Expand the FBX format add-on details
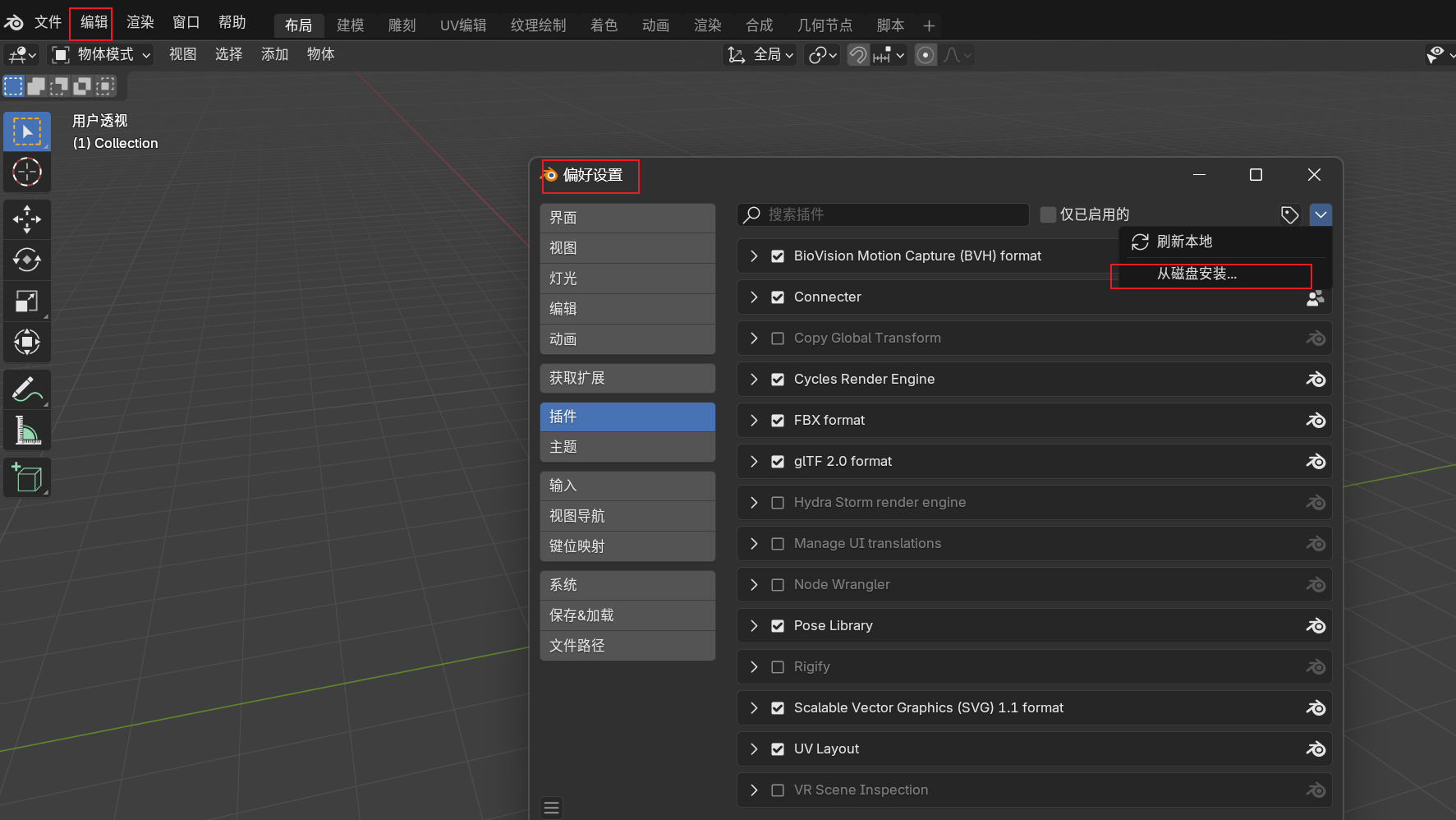This screenshot has width=1456, height=820. coord(754,420)
